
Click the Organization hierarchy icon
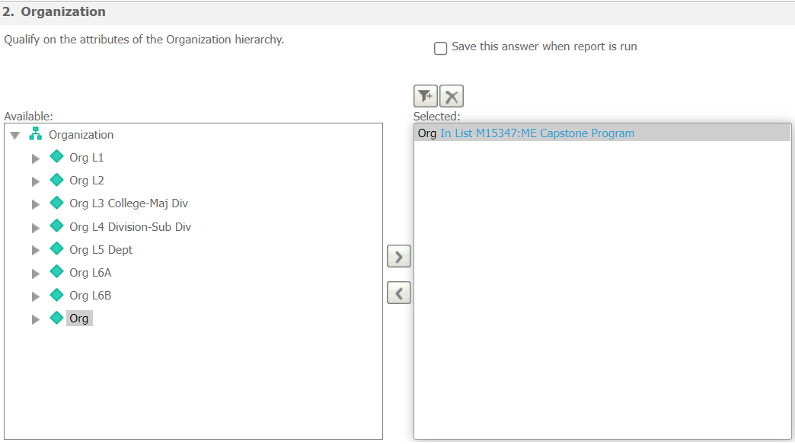35,134
